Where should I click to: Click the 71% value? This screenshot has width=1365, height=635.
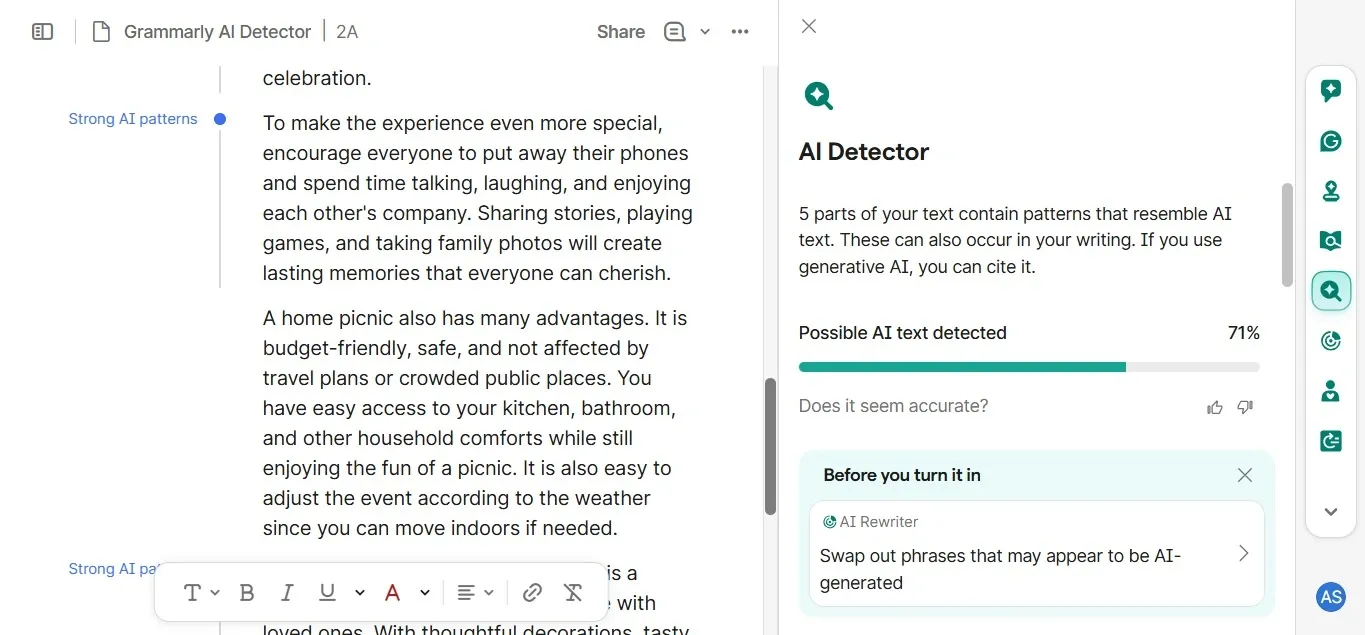(x=1244, y=333)
